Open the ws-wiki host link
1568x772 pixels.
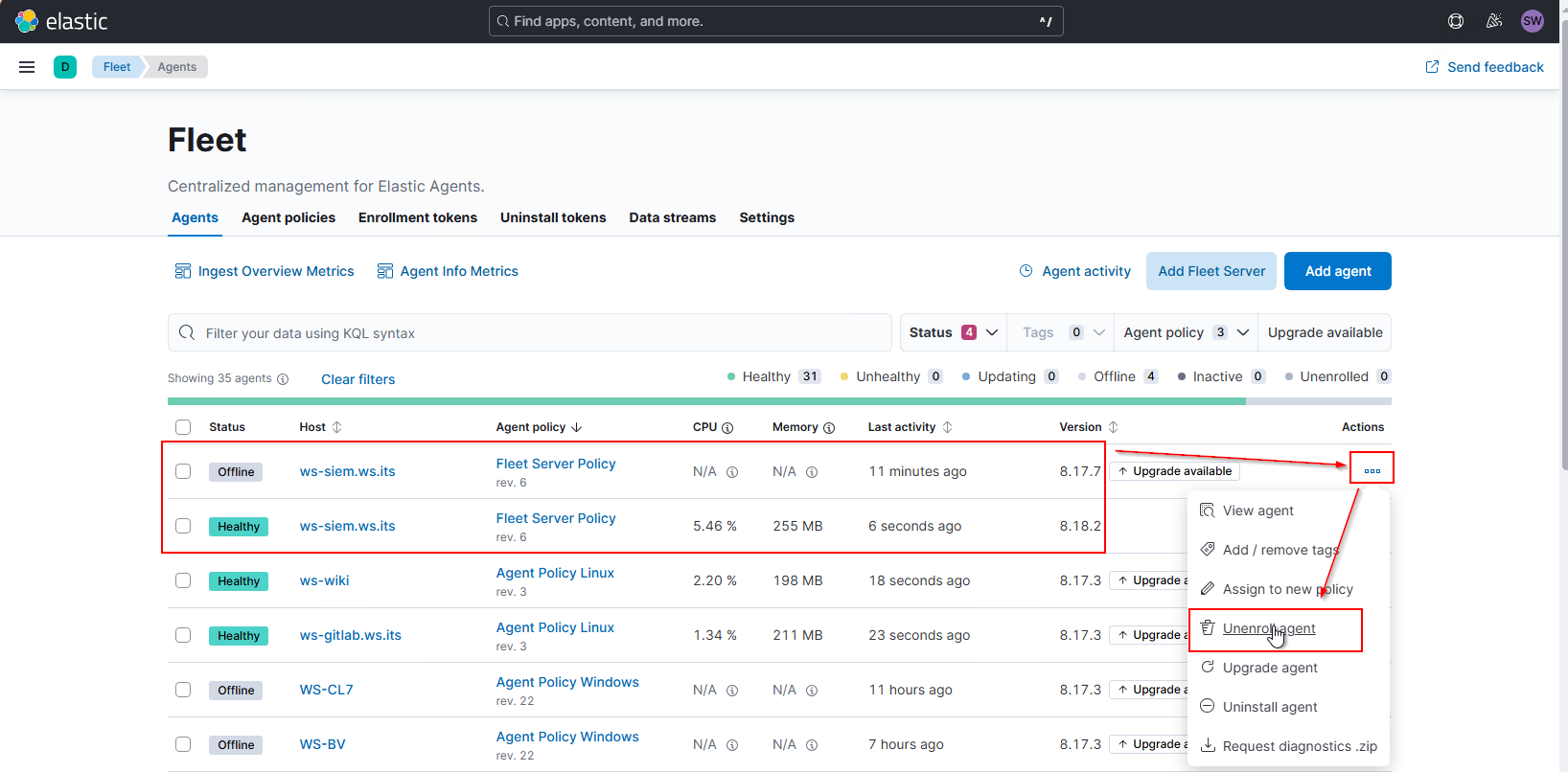pos(324,580)
